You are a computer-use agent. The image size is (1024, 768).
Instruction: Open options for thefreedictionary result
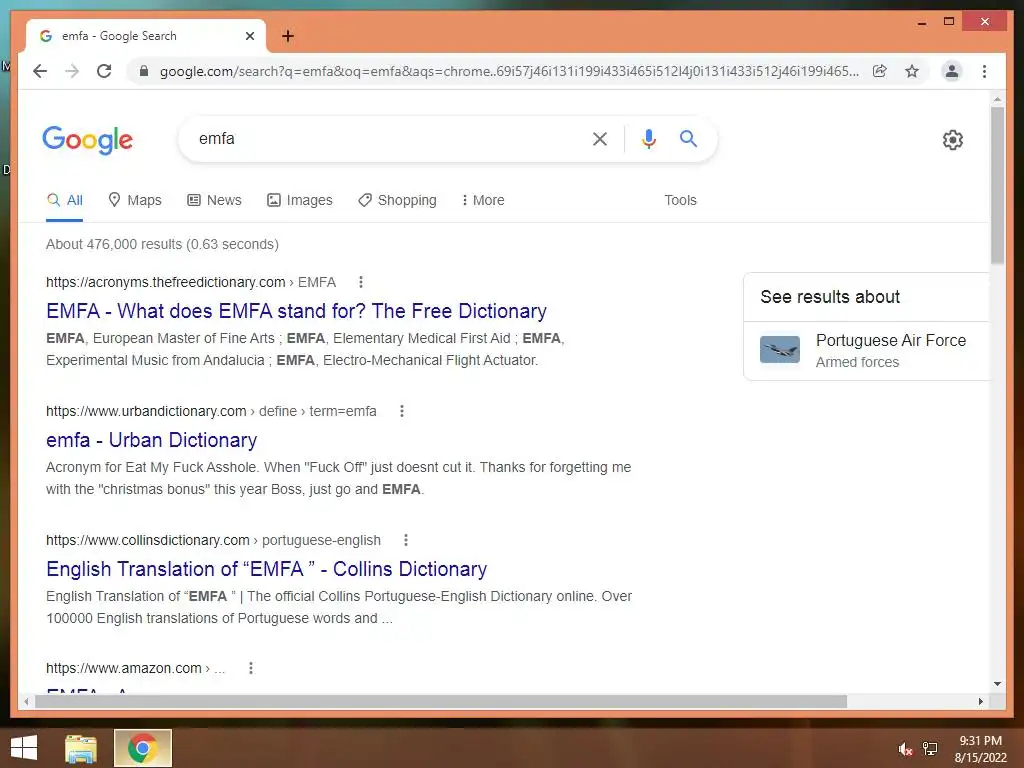360,282
